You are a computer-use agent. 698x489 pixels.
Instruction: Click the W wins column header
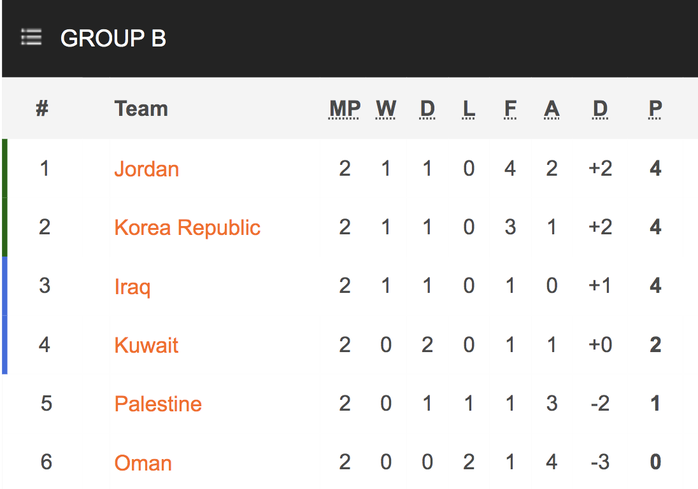(386, 109)
